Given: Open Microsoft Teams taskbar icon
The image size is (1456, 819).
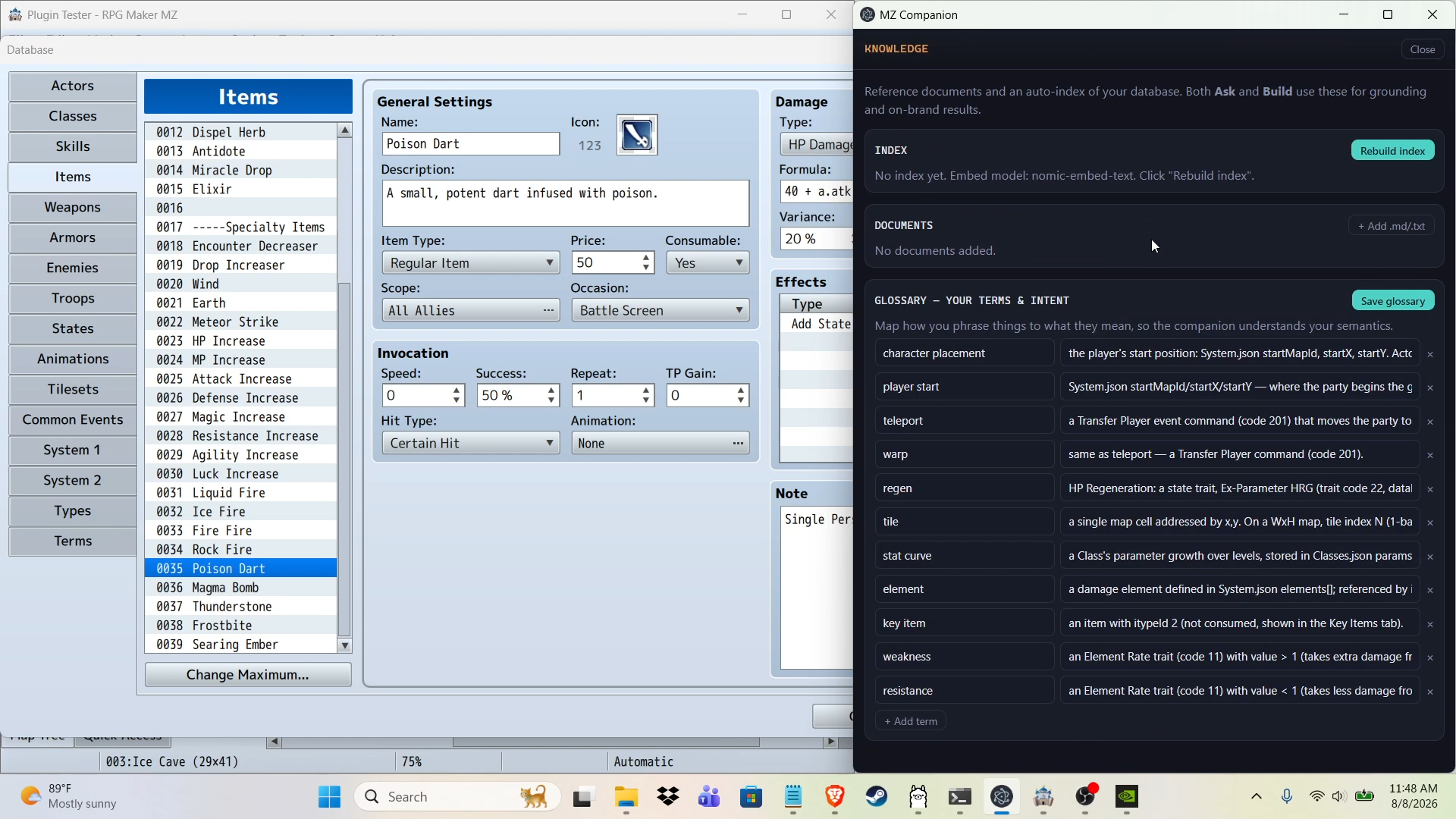Looking at the screenshot, I should click(x=710, y=796).
